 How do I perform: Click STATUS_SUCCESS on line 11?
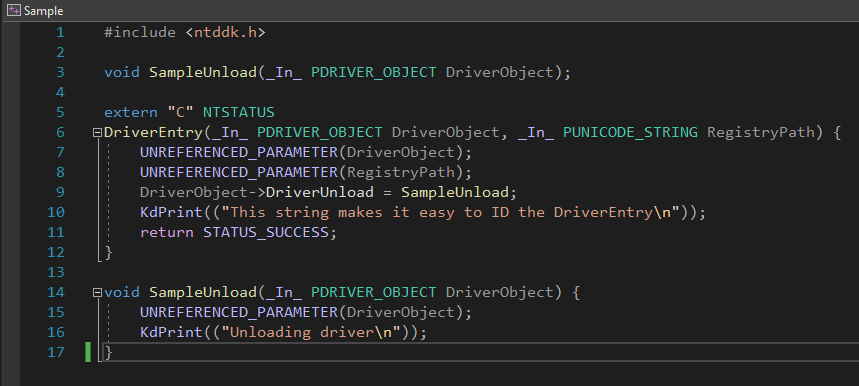pyautogui.click(x=266, y=232)
